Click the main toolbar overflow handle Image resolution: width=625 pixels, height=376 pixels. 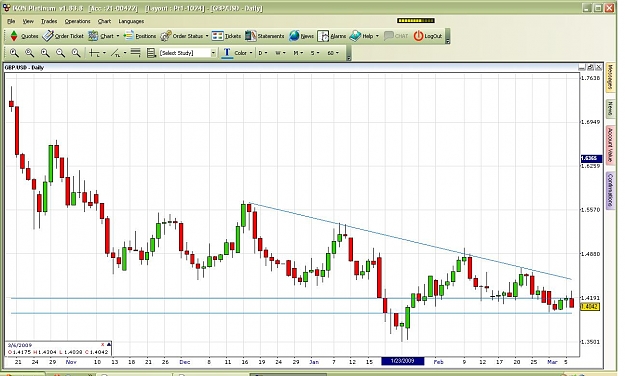coord(448,36)
